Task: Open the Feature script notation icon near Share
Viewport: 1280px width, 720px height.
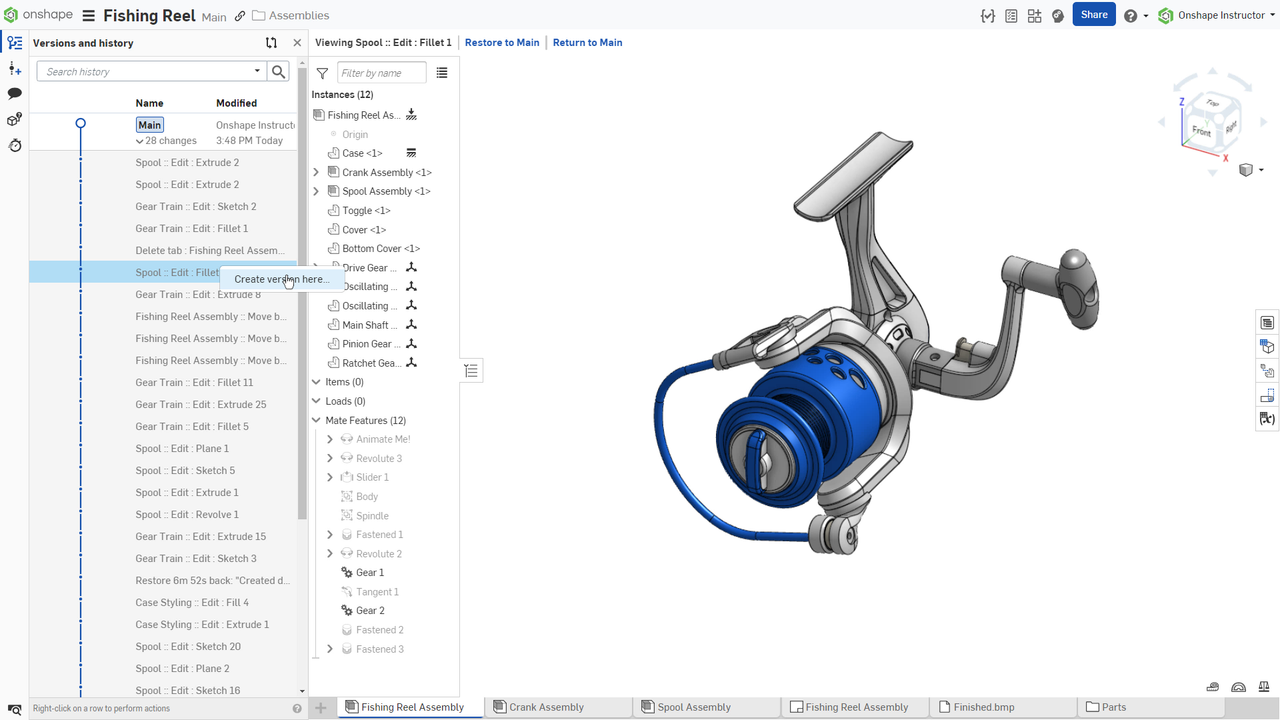Action: 988,15
